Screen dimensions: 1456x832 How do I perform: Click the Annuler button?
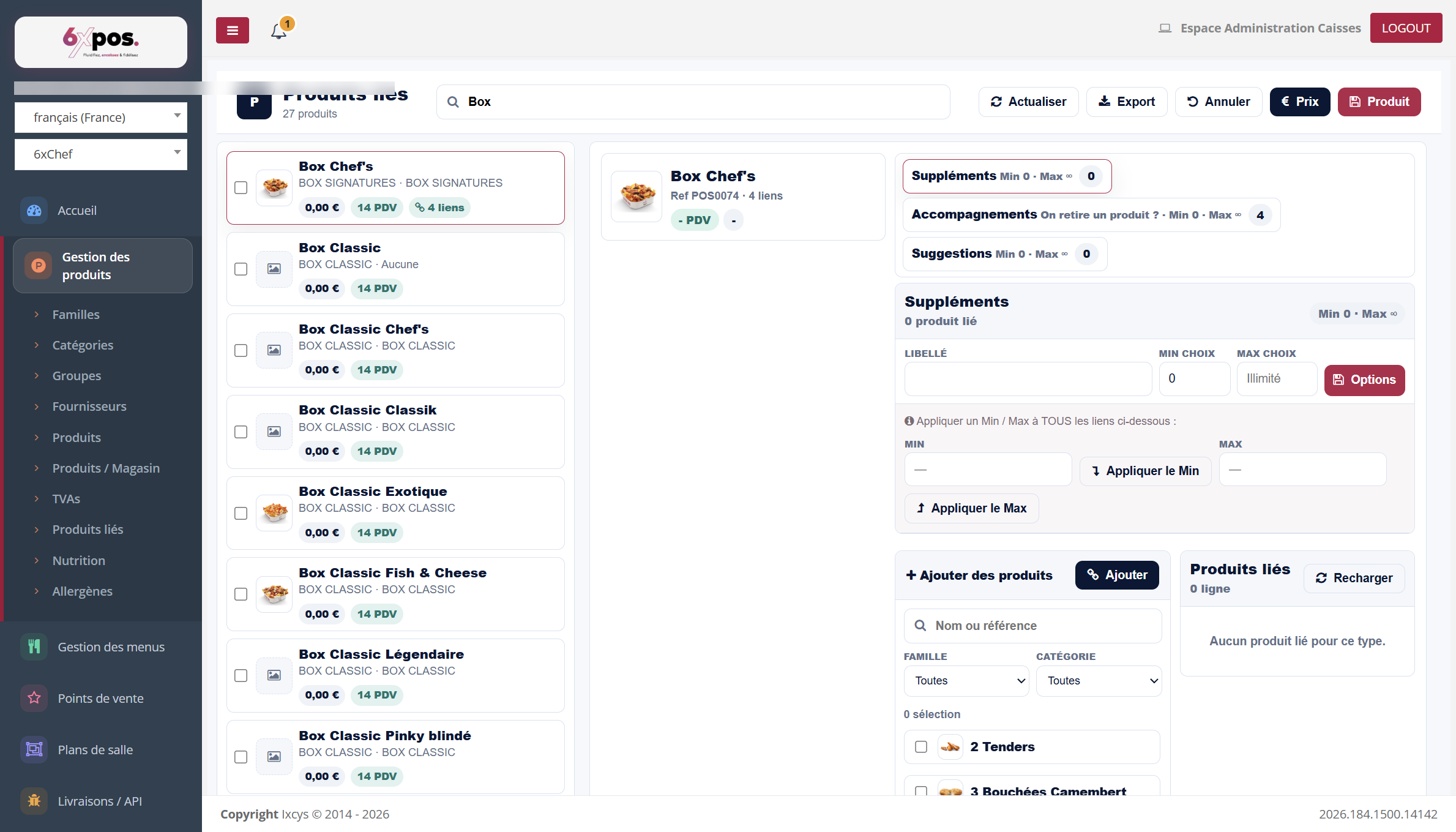coord(1219,102)
